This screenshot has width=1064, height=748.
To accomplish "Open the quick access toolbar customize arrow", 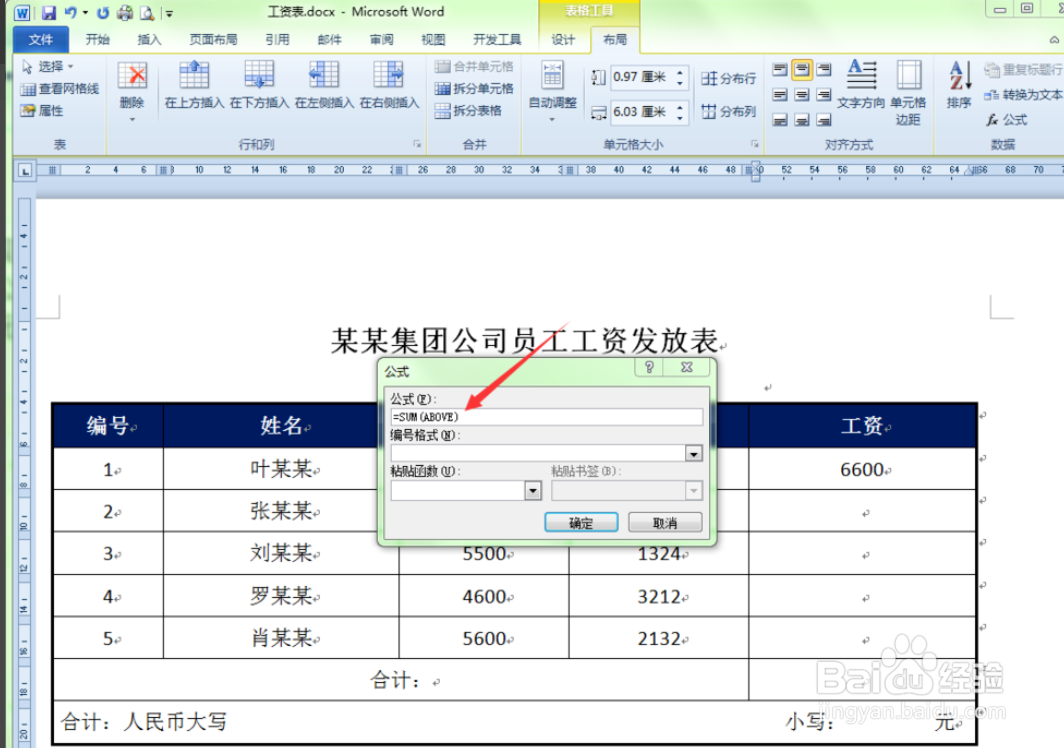I will [x=169, y=13].
